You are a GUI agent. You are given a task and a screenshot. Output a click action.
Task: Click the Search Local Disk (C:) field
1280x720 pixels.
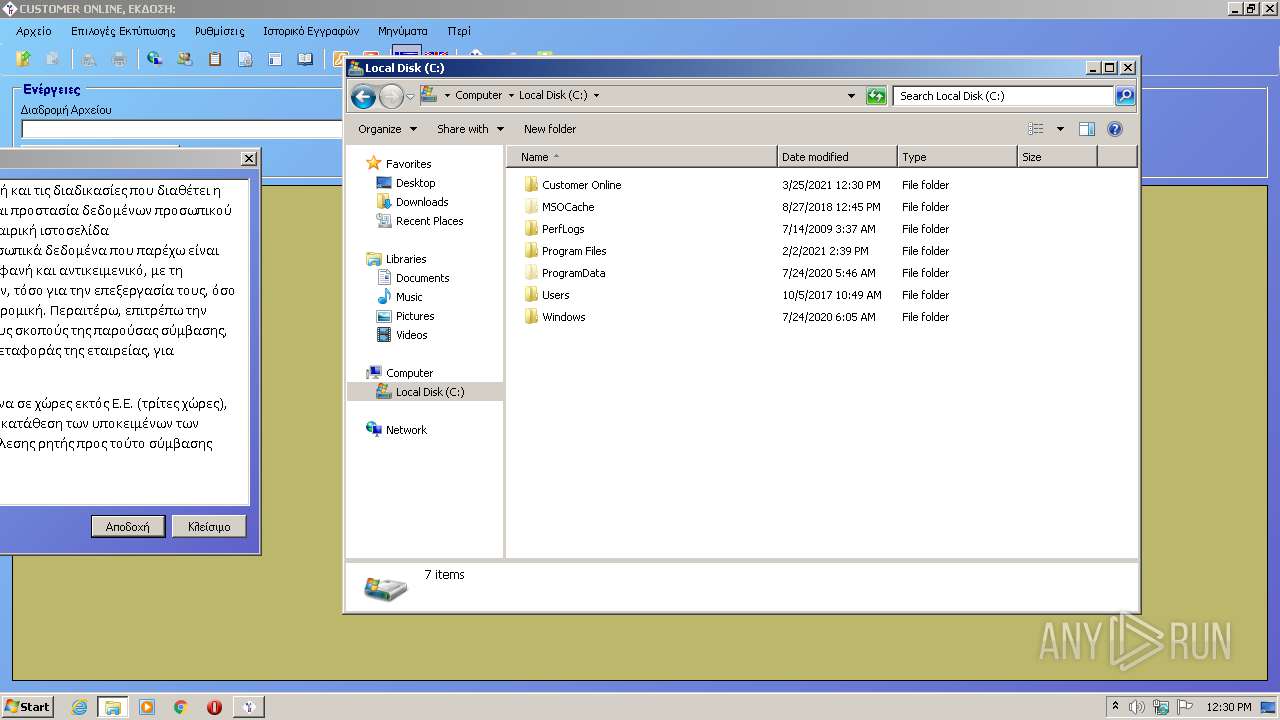tap(1003, 96)
